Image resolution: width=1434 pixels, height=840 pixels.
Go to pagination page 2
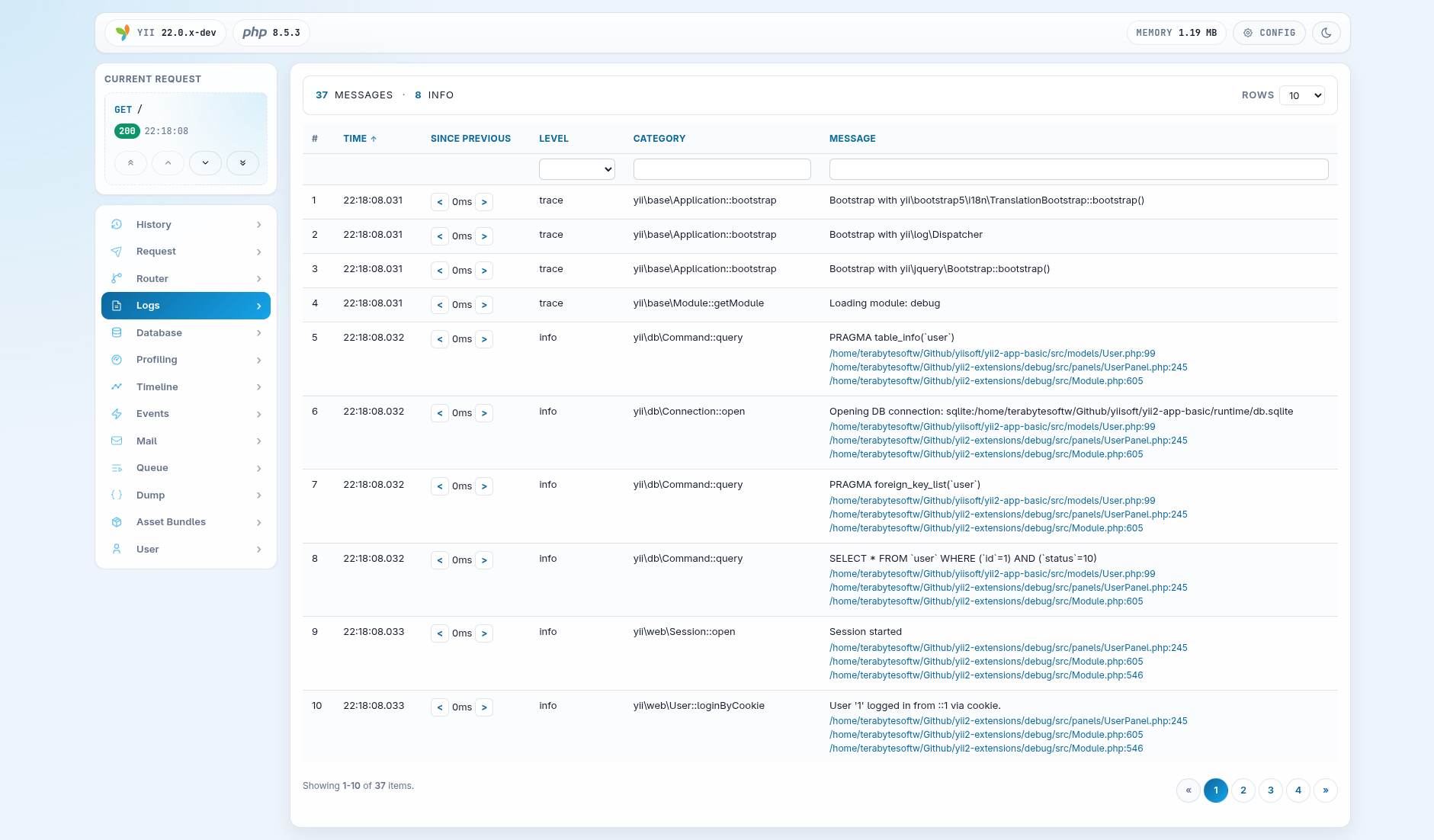[1243, 790]
